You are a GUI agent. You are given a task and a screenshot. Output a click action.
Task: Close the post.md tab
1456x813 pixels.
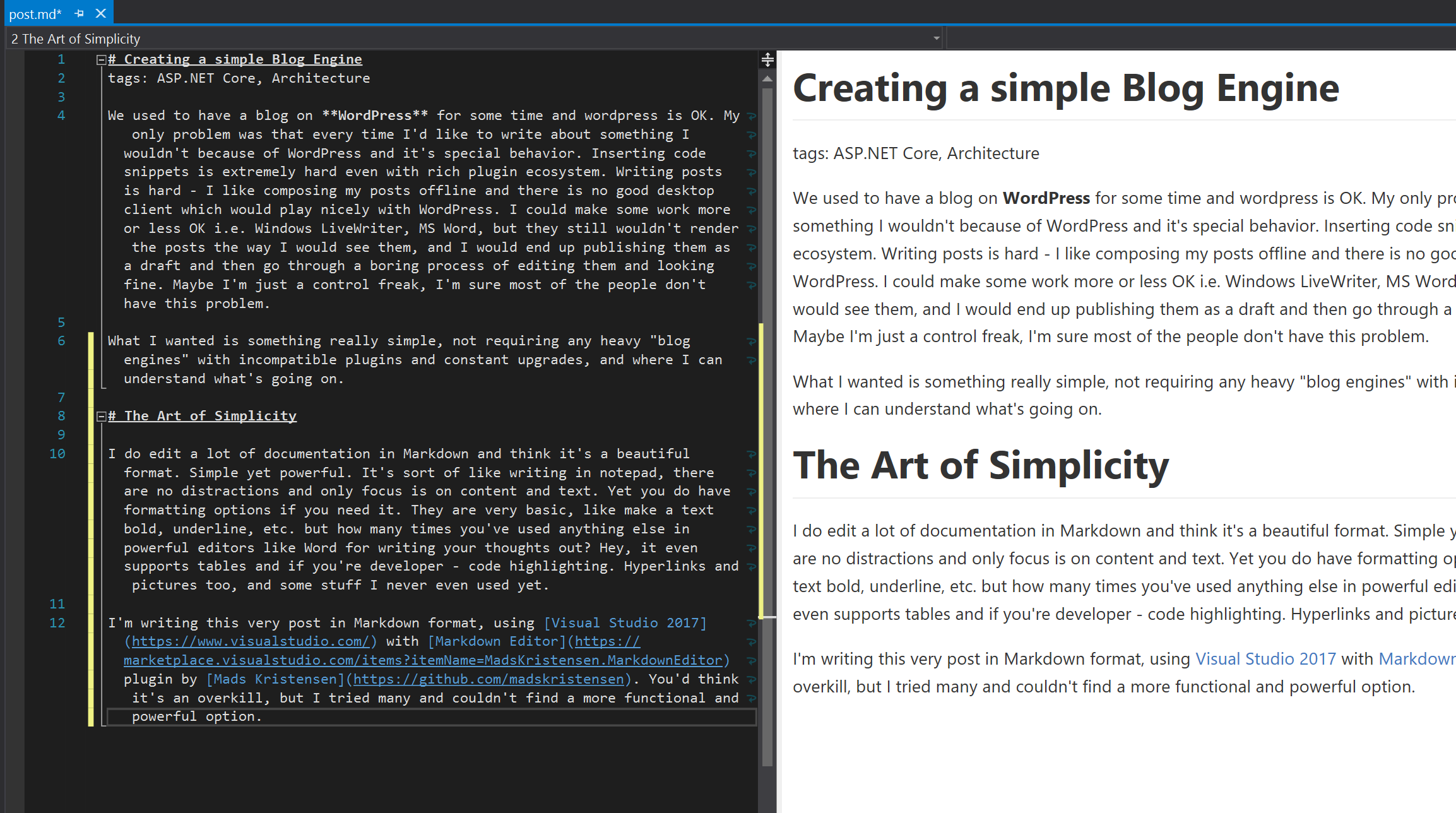point(100,13)
